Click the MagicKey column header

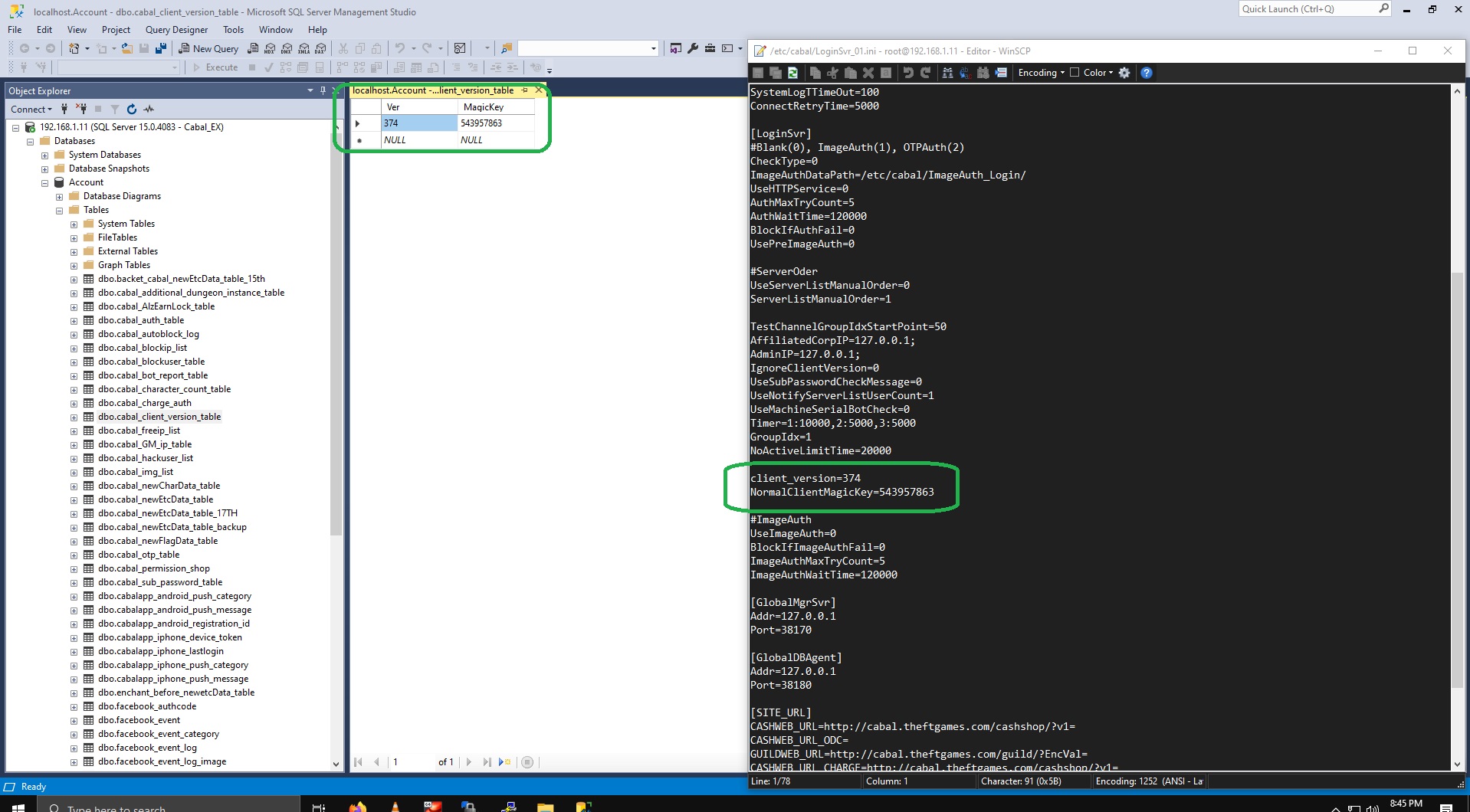(x=495, y=107)
